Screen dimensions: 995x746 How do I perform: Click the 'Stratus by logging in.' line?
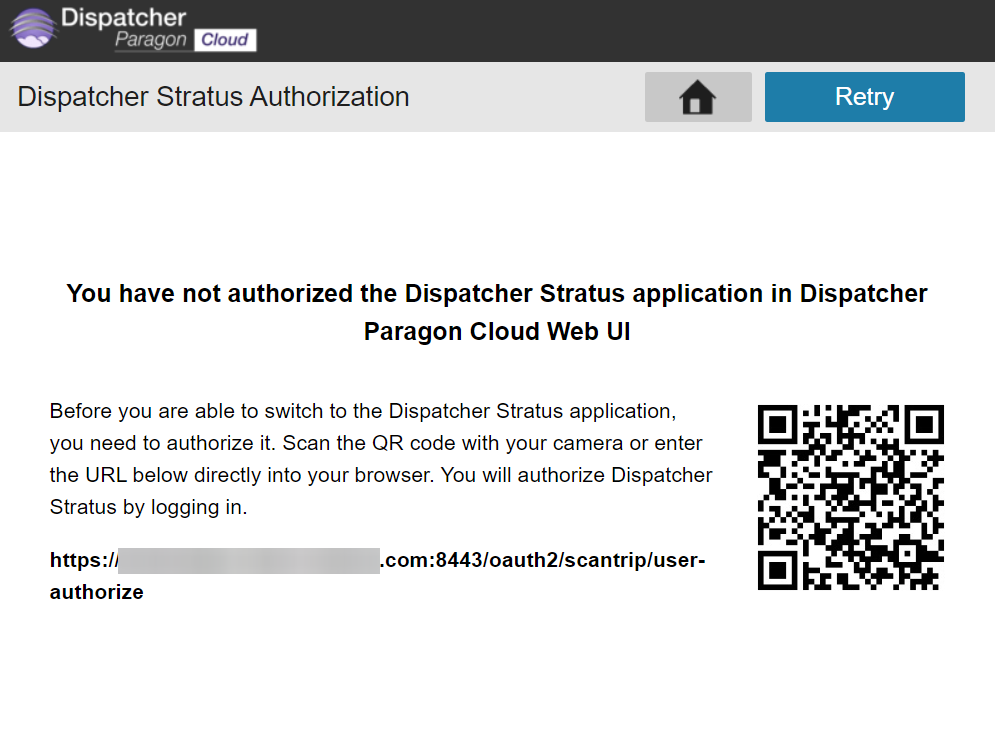(x=148, y=507)
